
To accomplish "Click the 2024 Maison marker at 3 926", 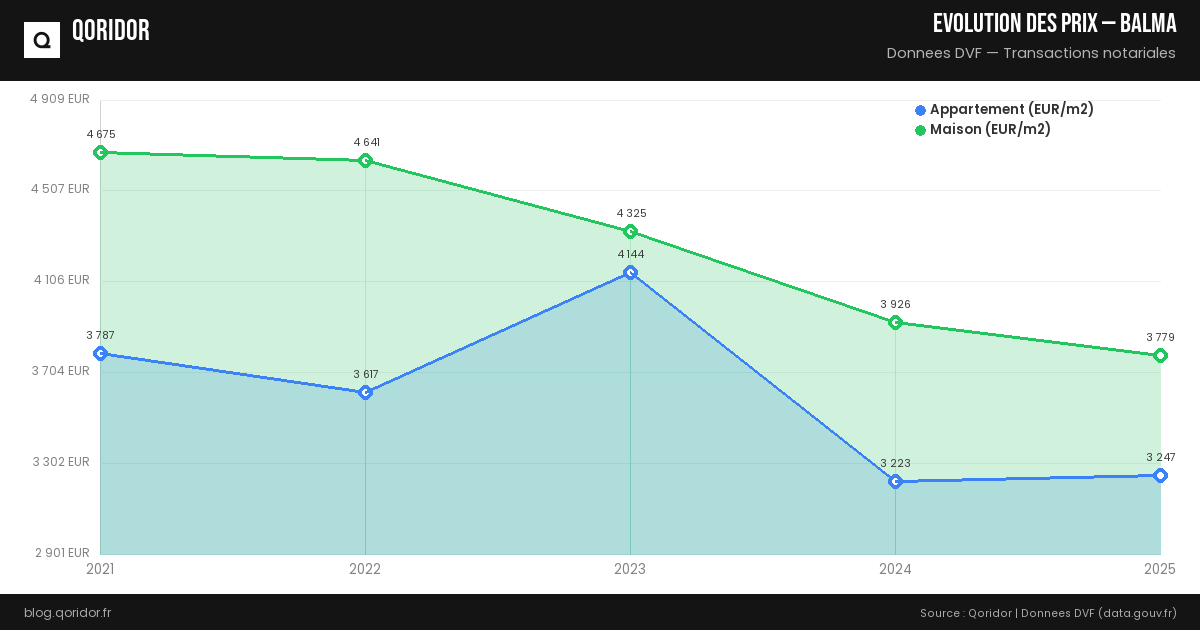I will tap(895, 322).
